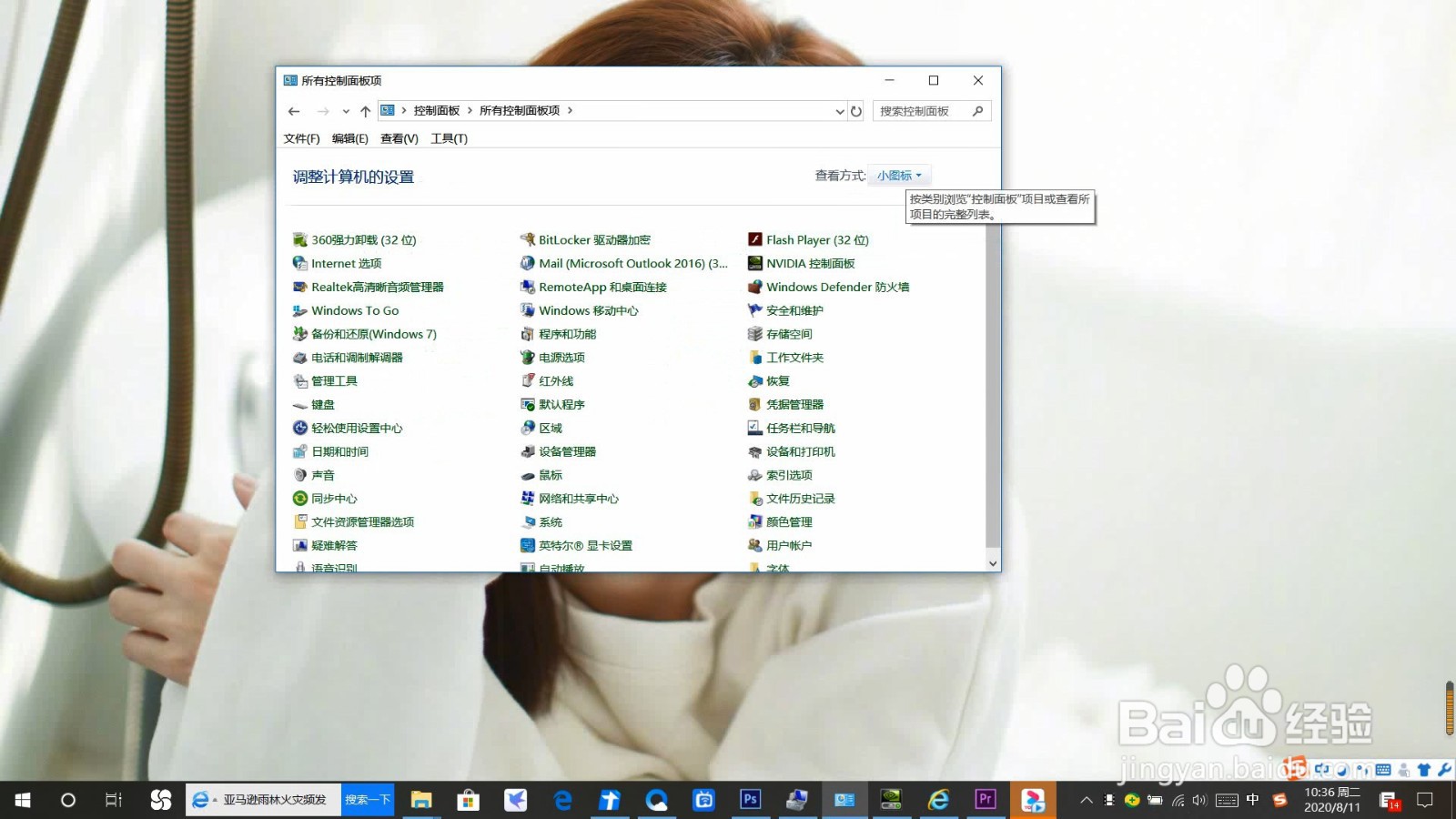Screen dimensions: 1456x819
Task: Click the BitLocker 驱动器加密 icon
Action: tap(527, 240)
